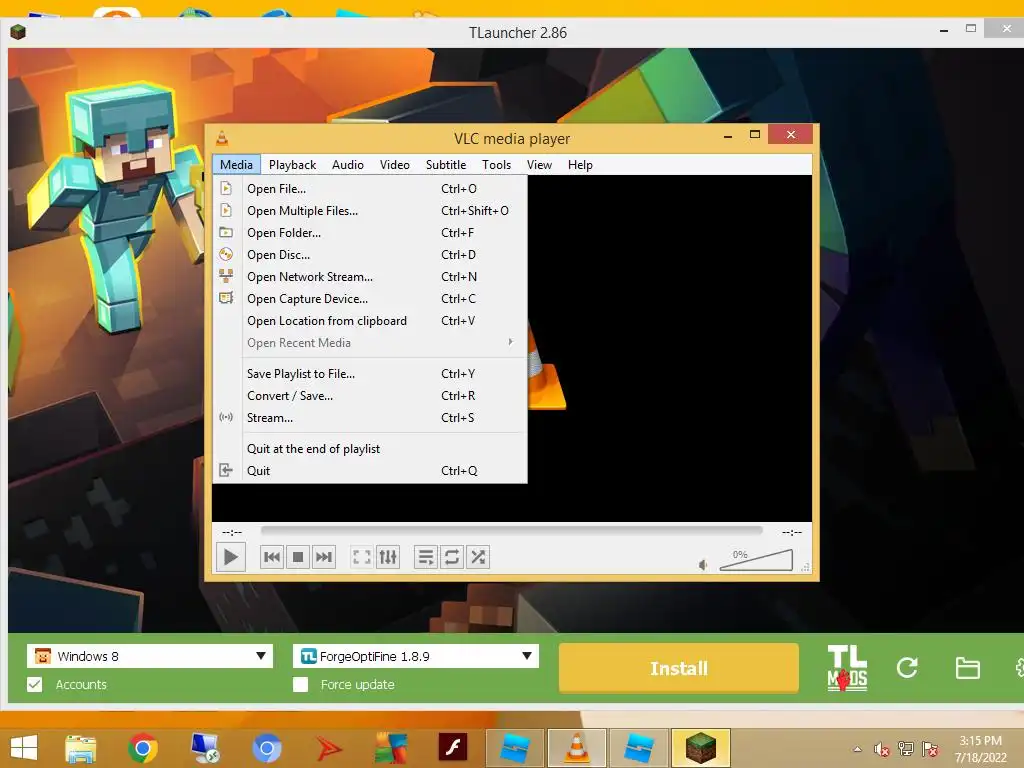Click the Install button in TLauncher
Viewport: 1024px width, 768px height.
pyautogui.click(x=679, y=668)
